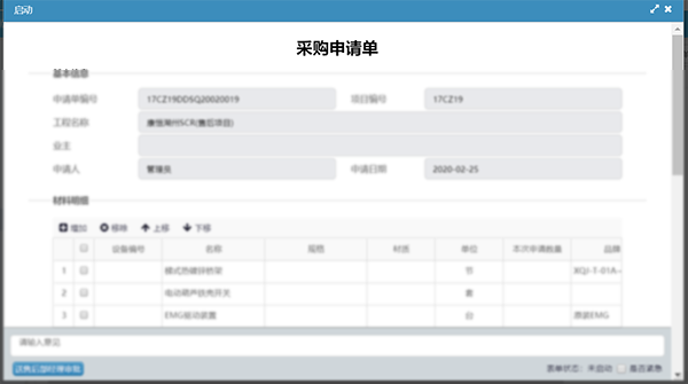Click the 下移 down arrow icon

tap(187, 227)
